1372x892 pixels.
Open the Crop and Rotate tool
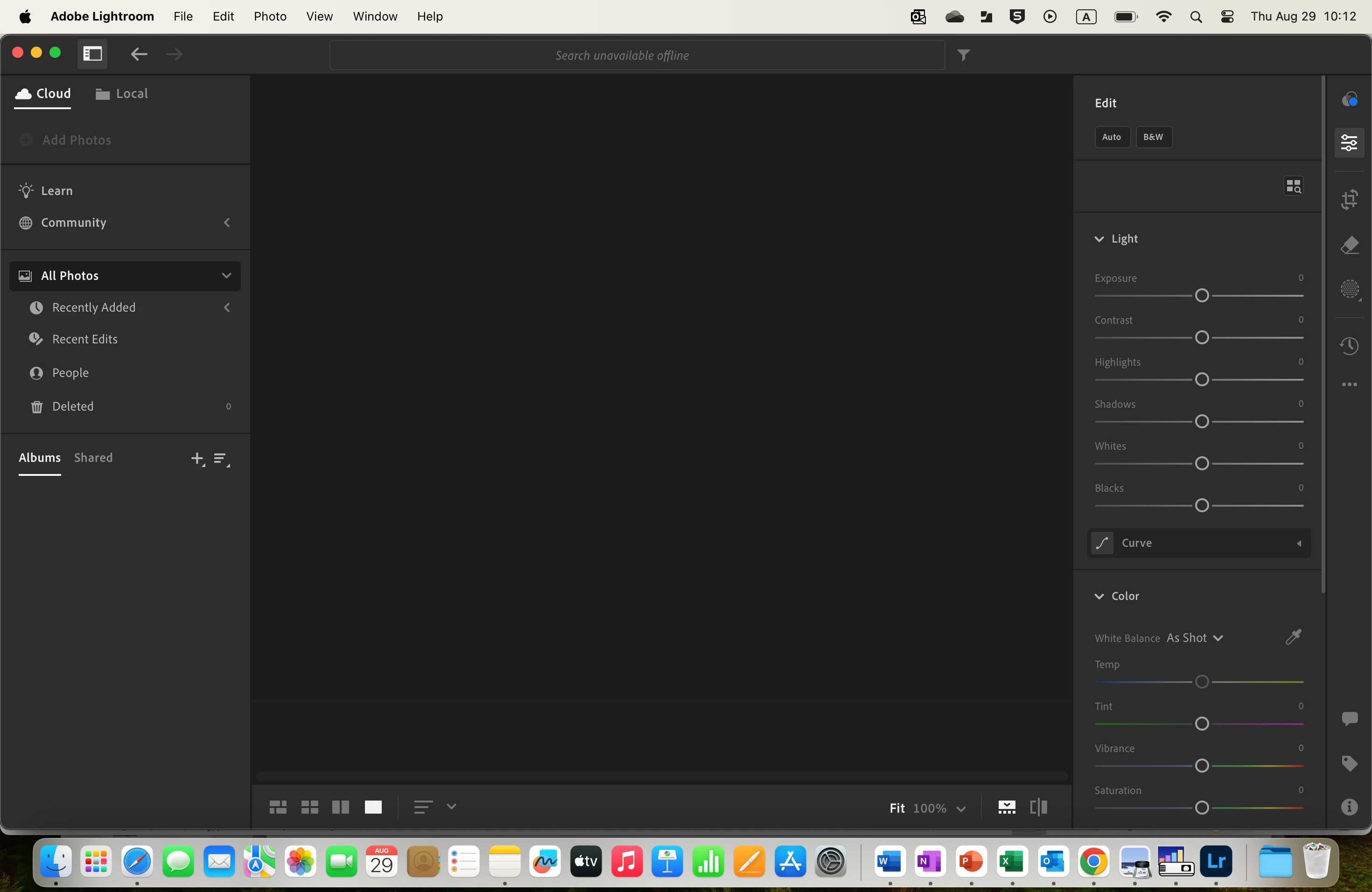click(x=1349, y=200)
